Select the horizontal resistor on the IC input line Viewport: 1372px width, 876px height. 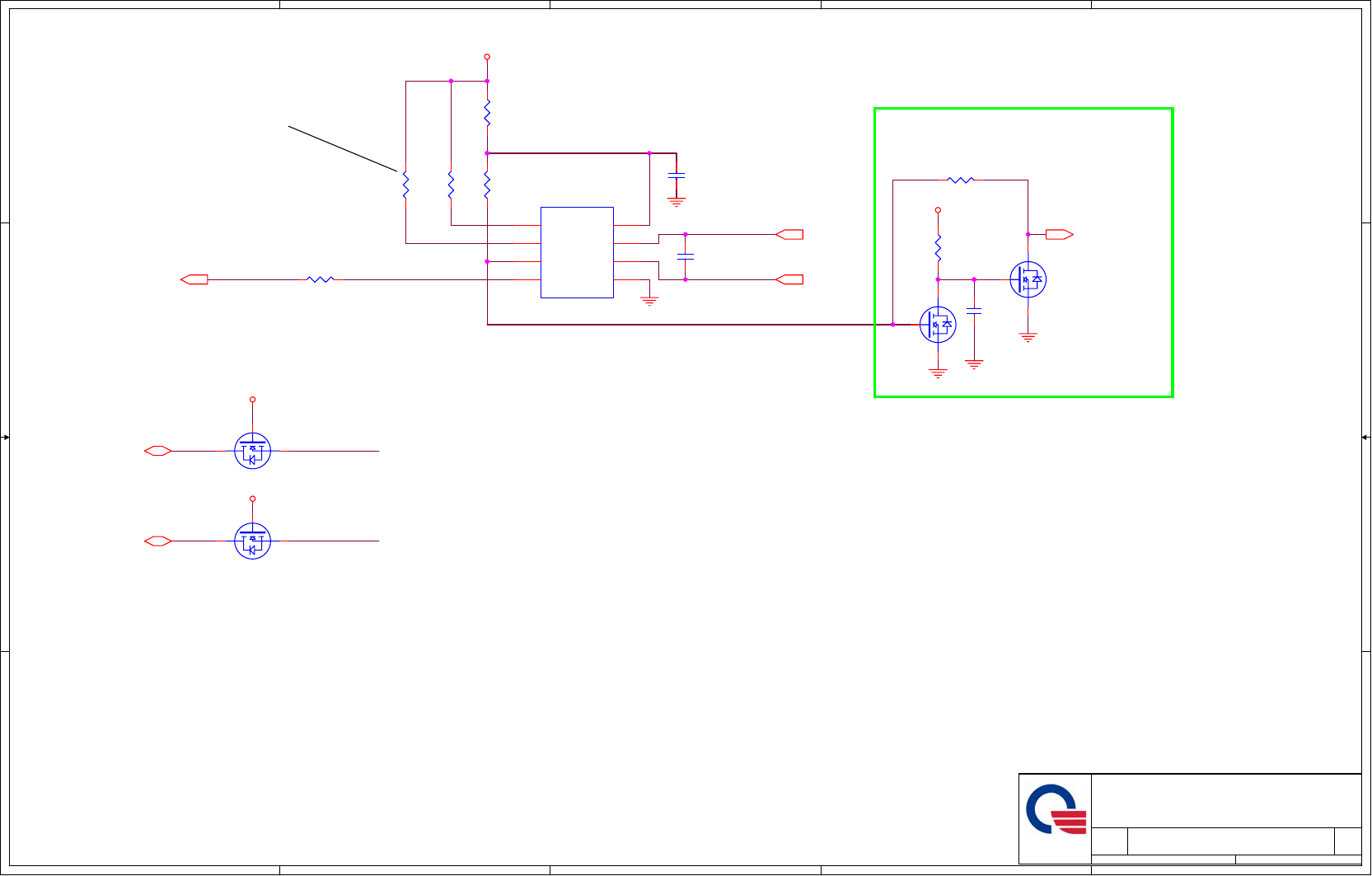321,279
